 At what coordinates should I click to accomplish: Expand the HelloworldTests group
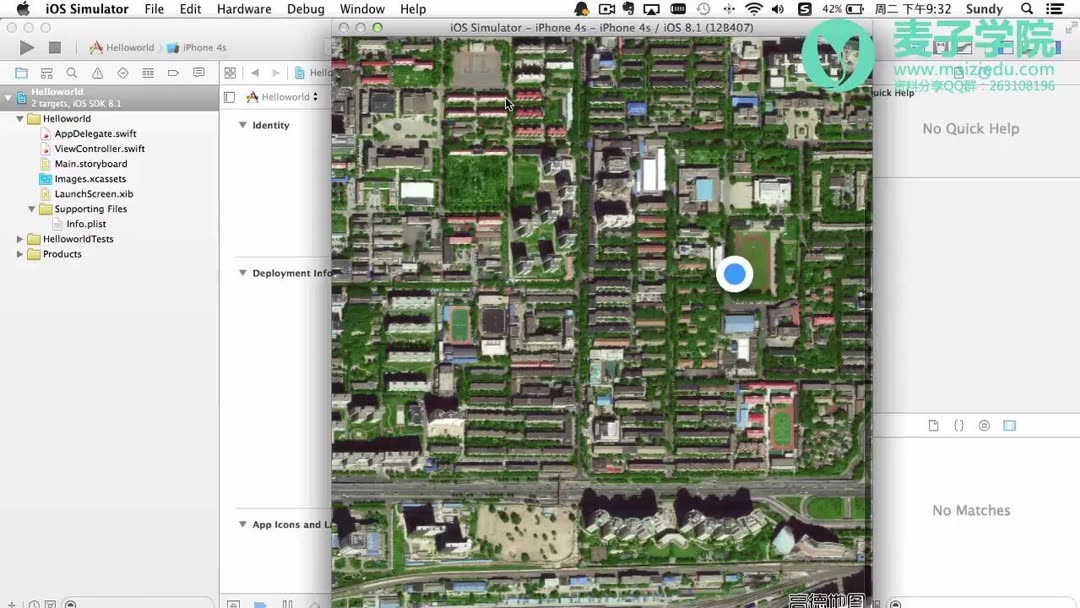click(x=19, y=238)
